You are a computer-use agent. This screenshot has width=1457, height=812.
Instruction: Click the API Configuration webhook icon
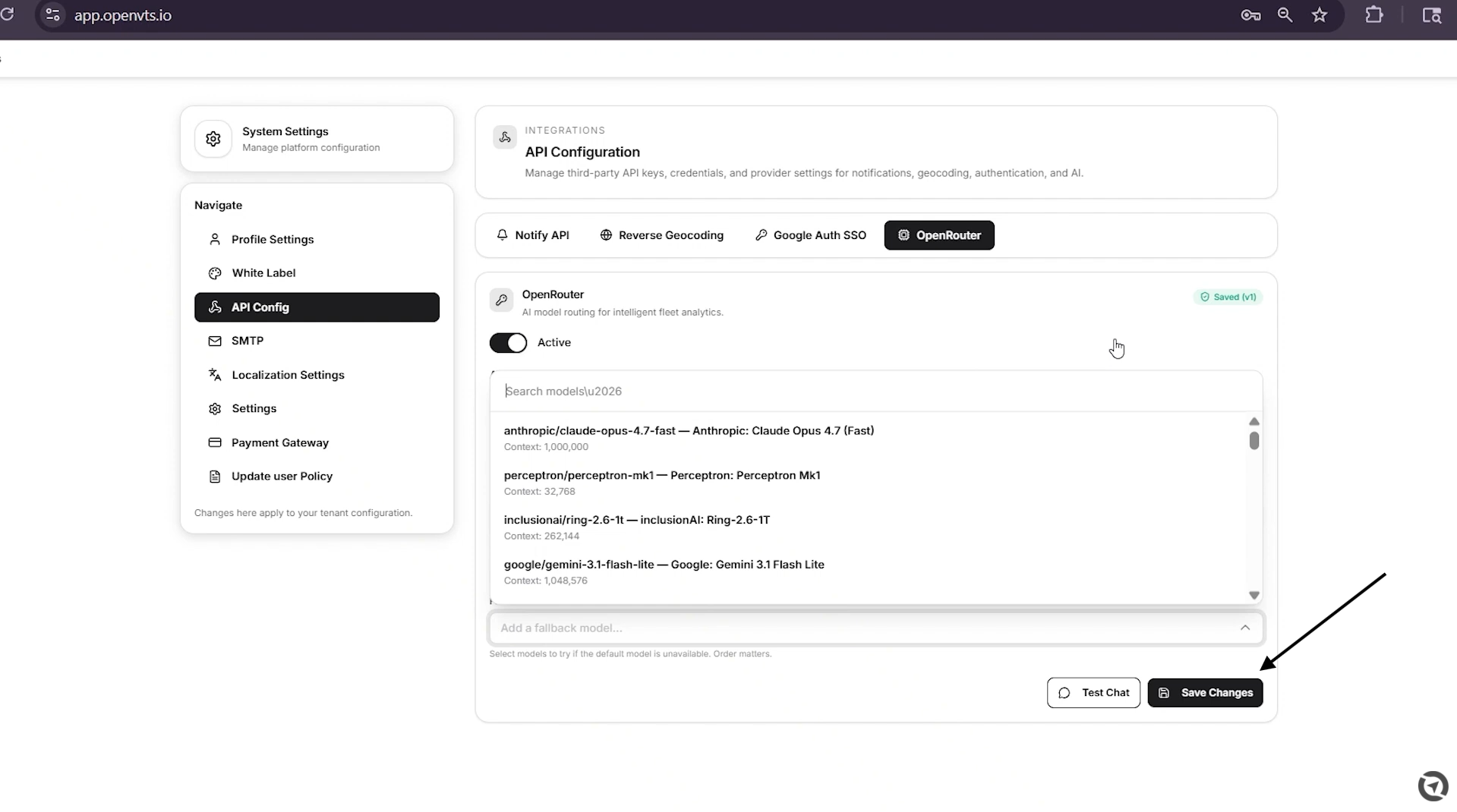tap(505, 137)
